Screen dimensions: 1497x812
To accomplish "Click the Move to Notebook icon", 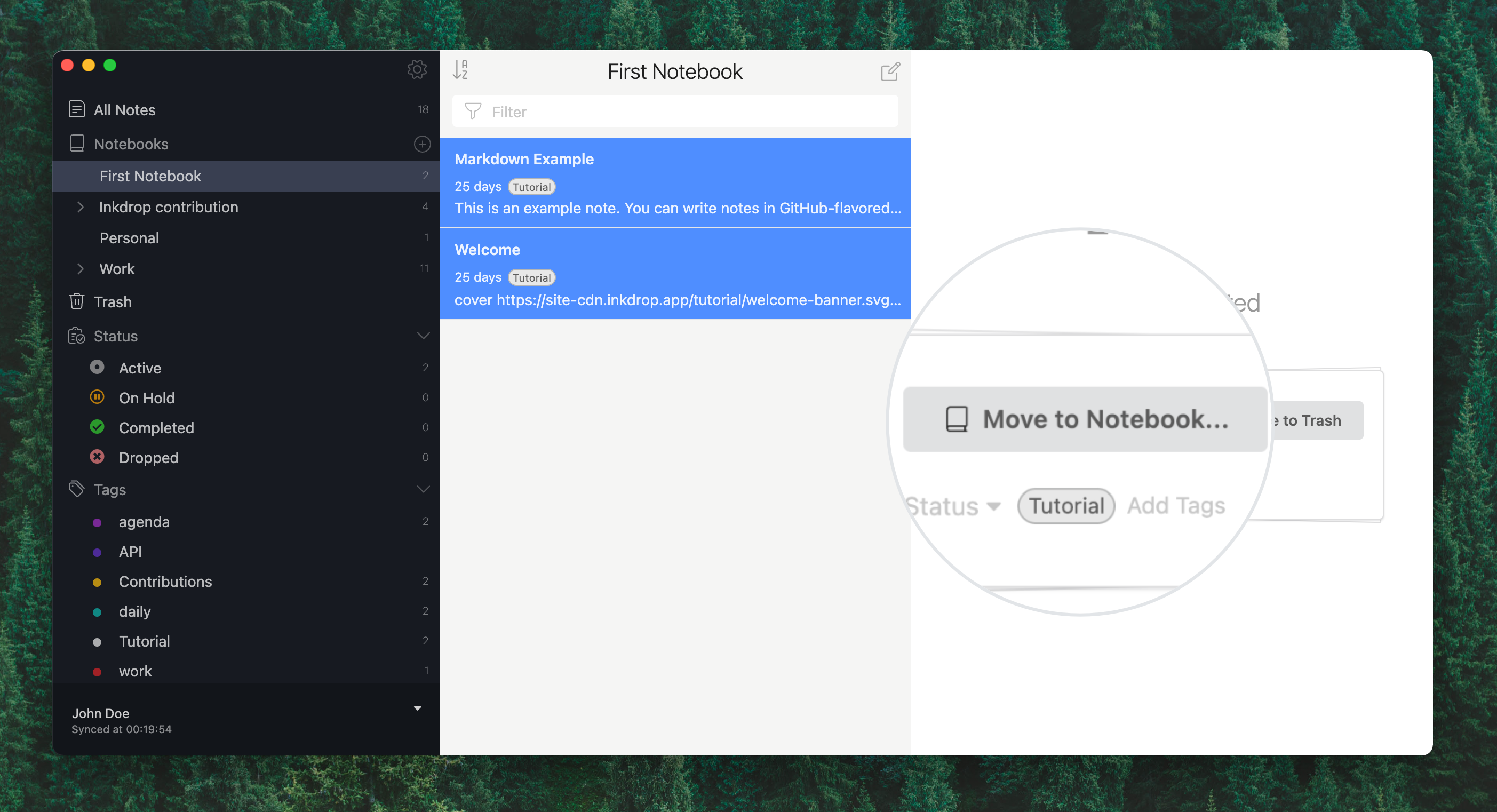I will click(x=956, y=418).
